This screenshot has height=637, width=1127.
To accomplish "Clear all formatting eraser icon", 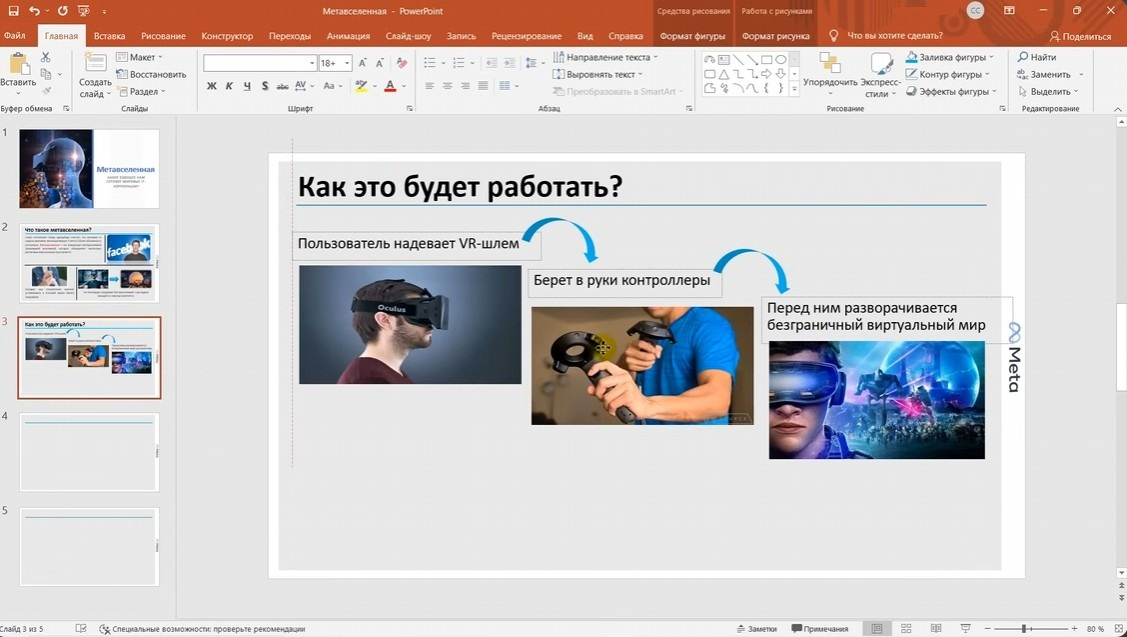I will [x=402, y=63].
